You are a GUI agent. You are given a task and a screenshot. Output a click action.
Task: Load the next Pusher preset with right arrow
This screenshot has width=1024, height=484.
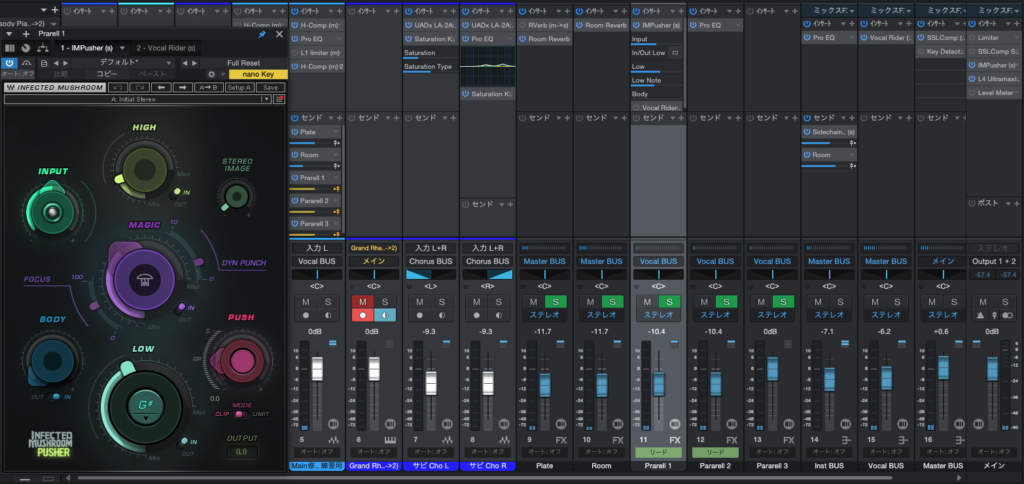pyautogui.click(x=182, y=88)
